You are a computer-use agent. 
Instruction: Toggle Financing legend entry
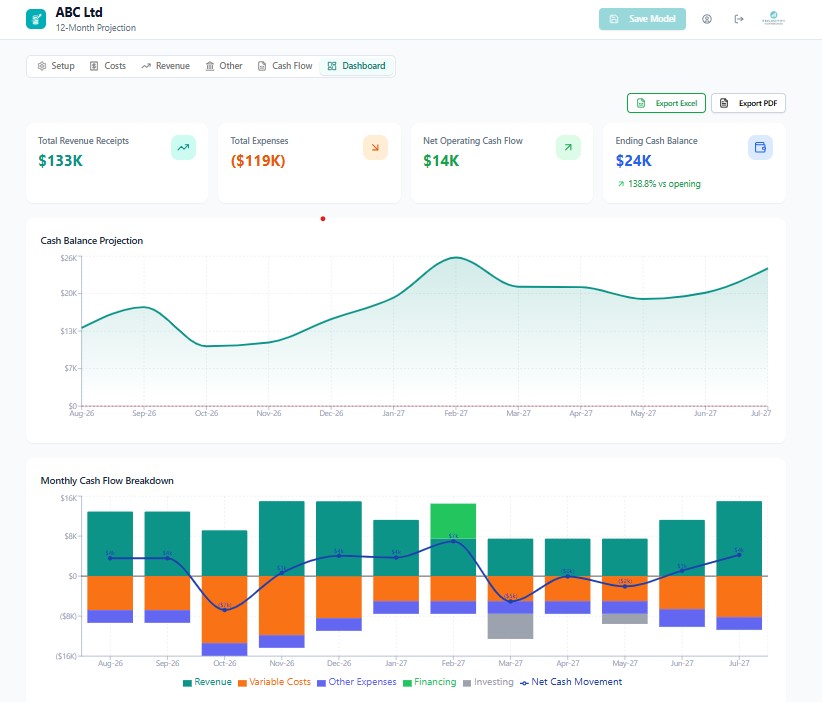click(x=429, y=682)
